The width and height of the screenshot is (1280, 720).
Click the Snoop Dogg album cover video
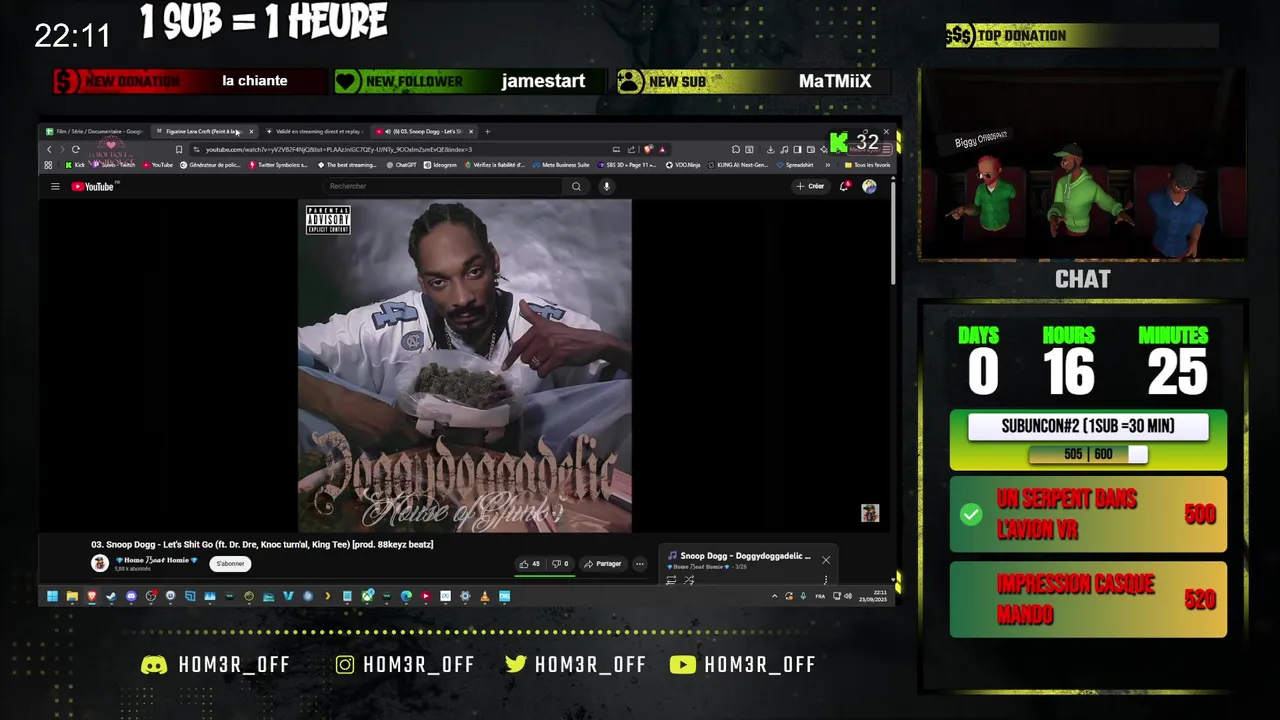pyautogui.click(x=465, y=366)
